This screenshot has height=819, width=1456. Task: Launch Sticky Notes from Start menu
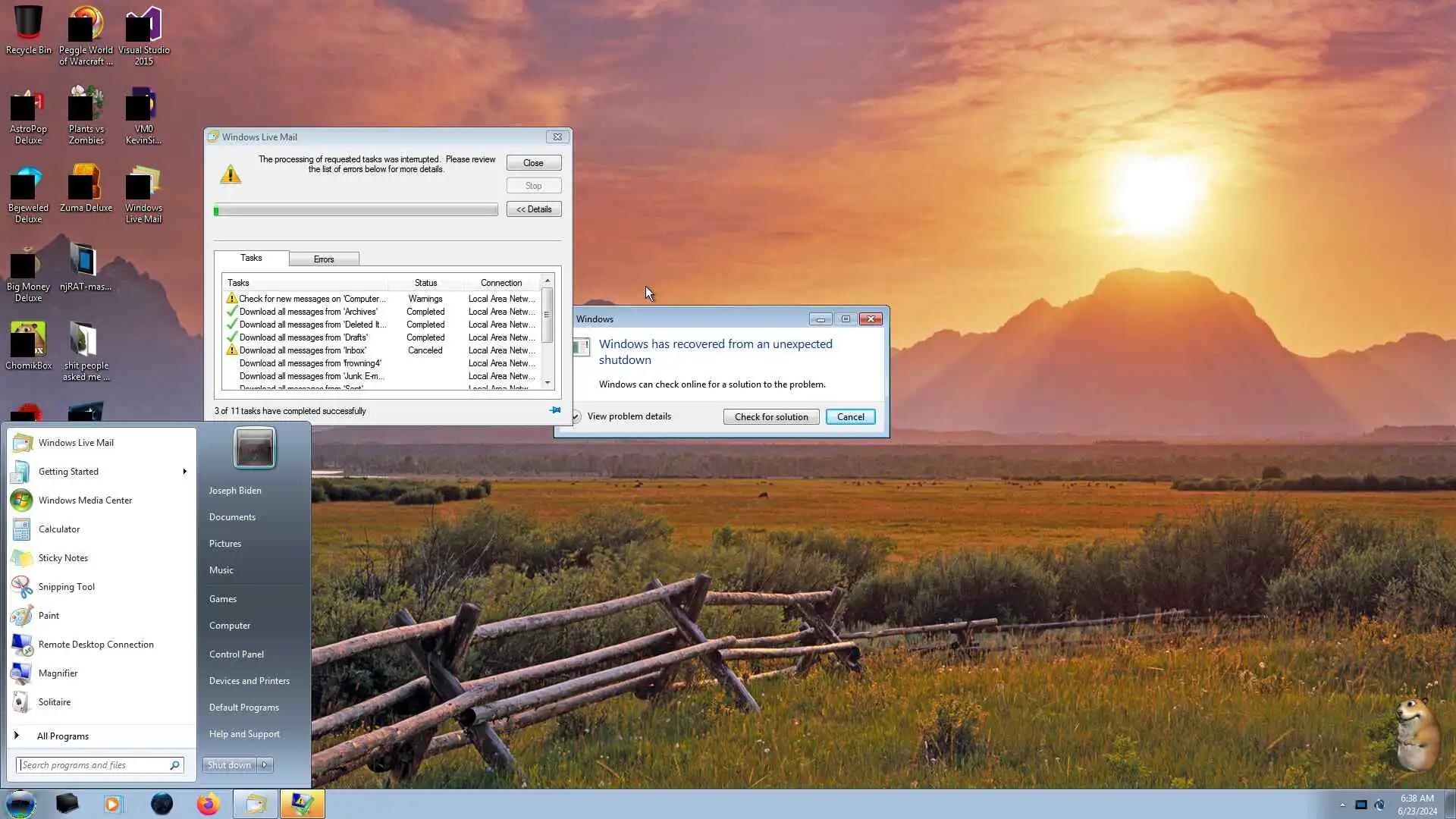[x=63, y=558]
